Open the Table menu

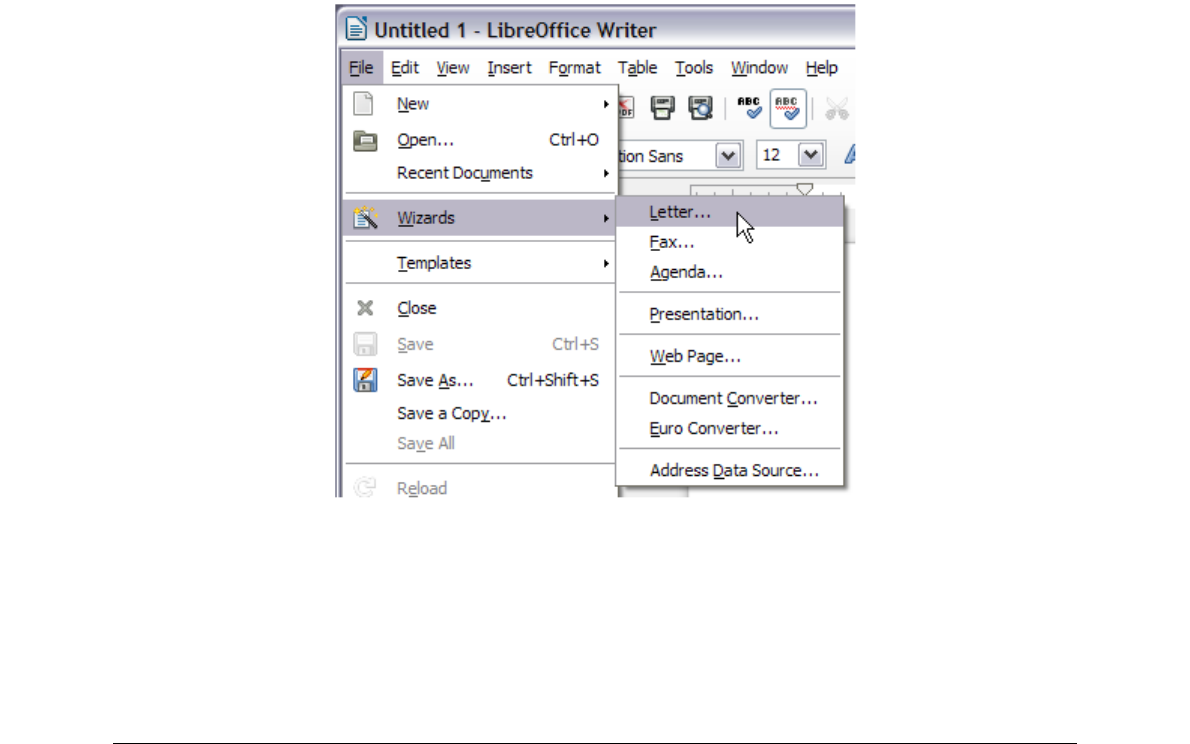637,68
